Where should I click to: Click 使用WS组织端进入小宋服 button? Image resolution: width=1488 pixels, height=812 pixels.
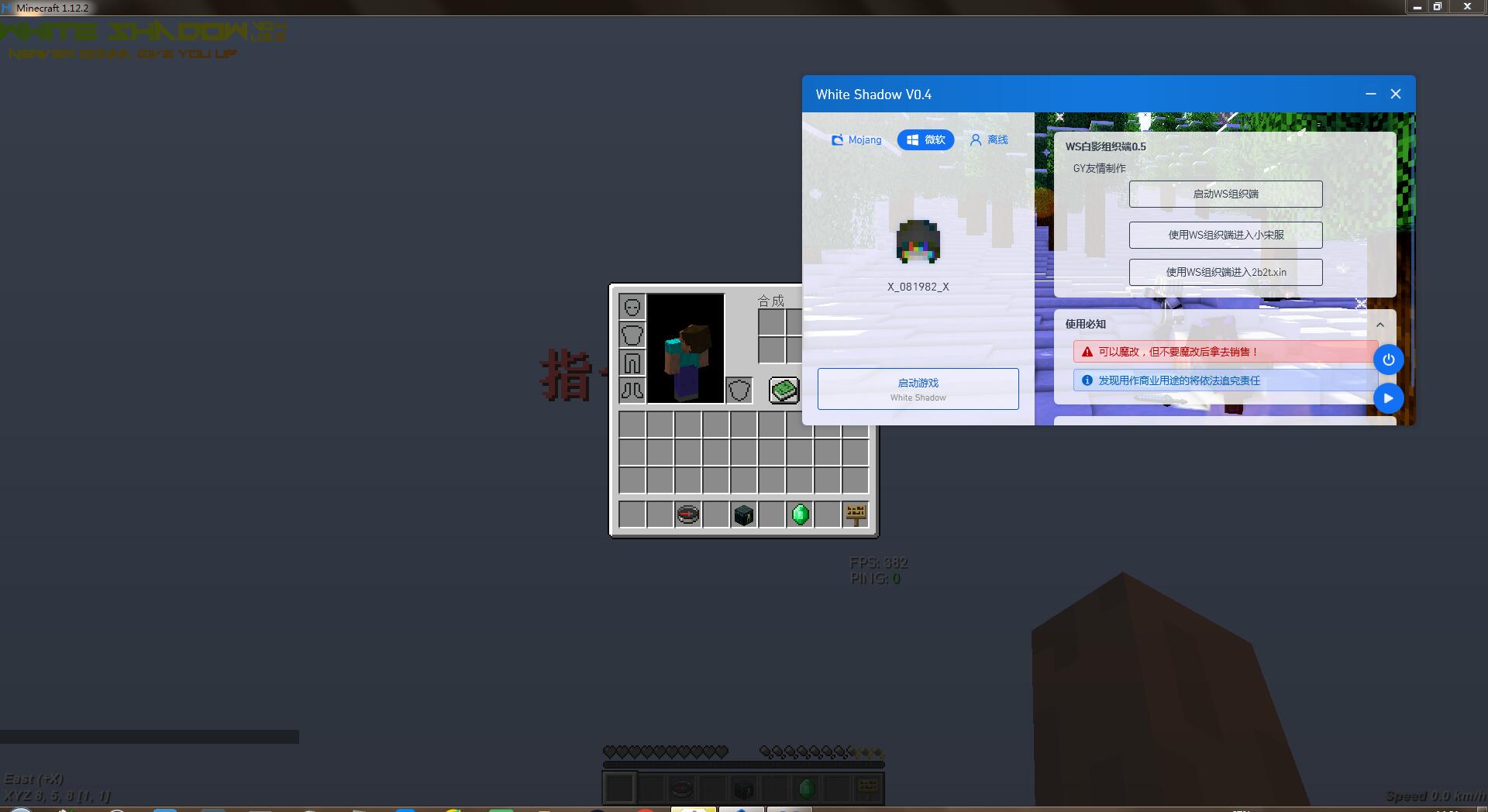[1225, 236]
